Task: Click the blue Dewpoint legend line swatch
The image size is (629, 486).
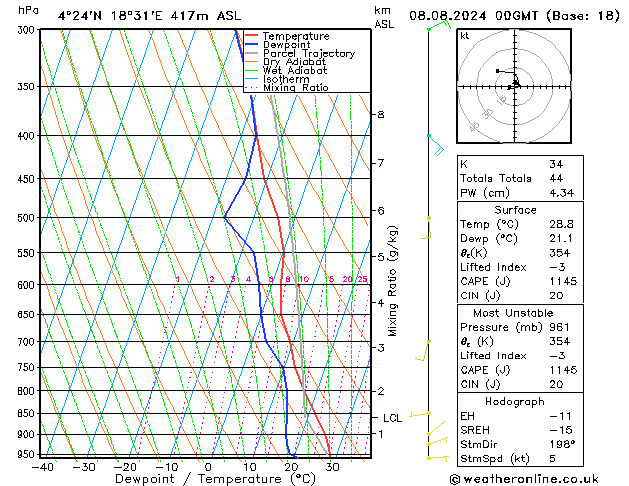Action: pos(251,45)
